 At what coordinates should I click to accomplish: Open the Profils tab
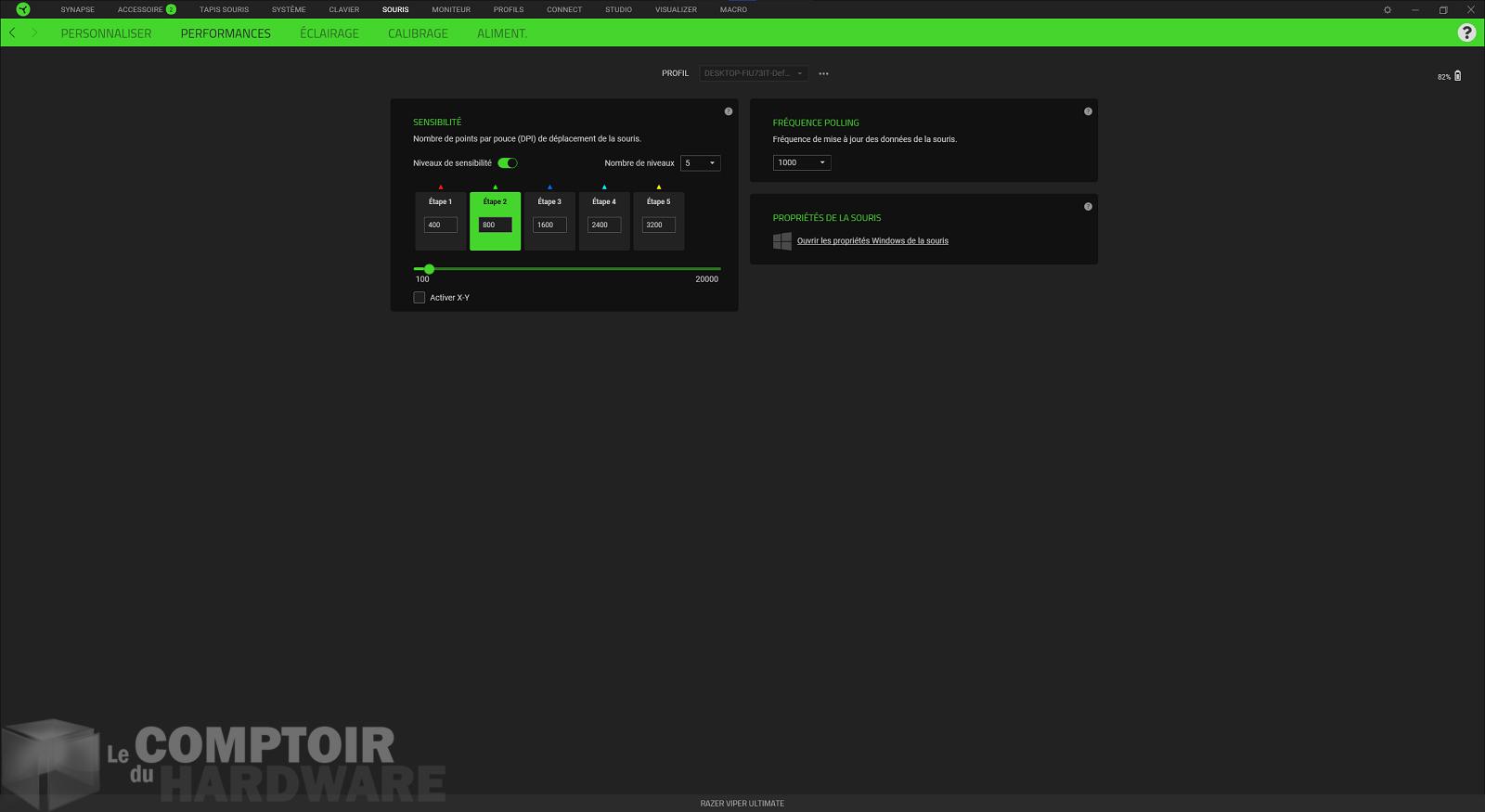tap(509, 9)
